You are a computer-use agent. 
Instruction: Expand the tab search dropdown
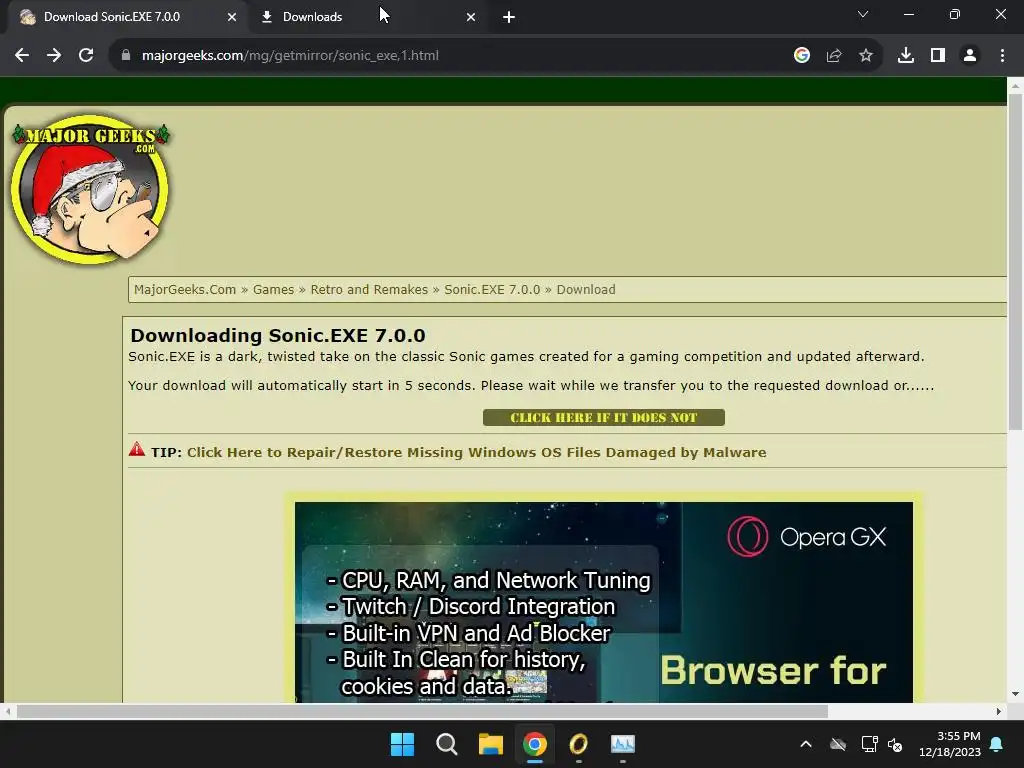click(x=863, y=14)
